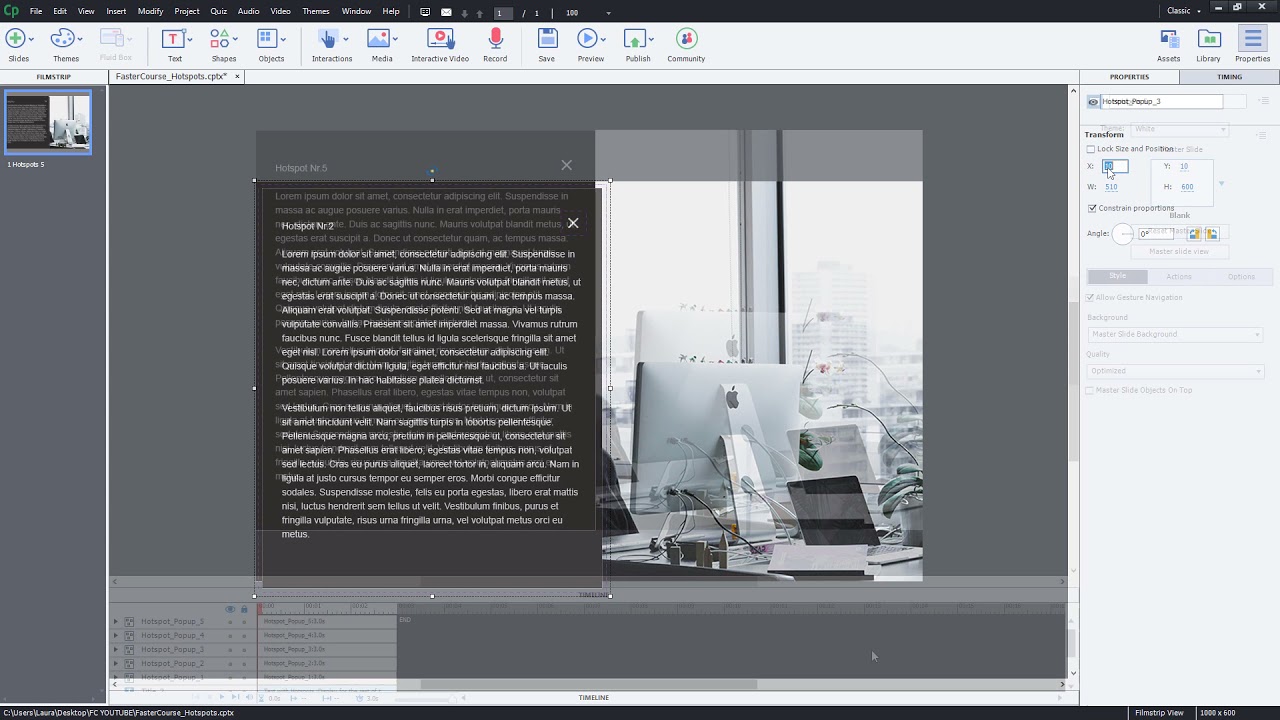Switch to the Timing tab

point(1229,77)
